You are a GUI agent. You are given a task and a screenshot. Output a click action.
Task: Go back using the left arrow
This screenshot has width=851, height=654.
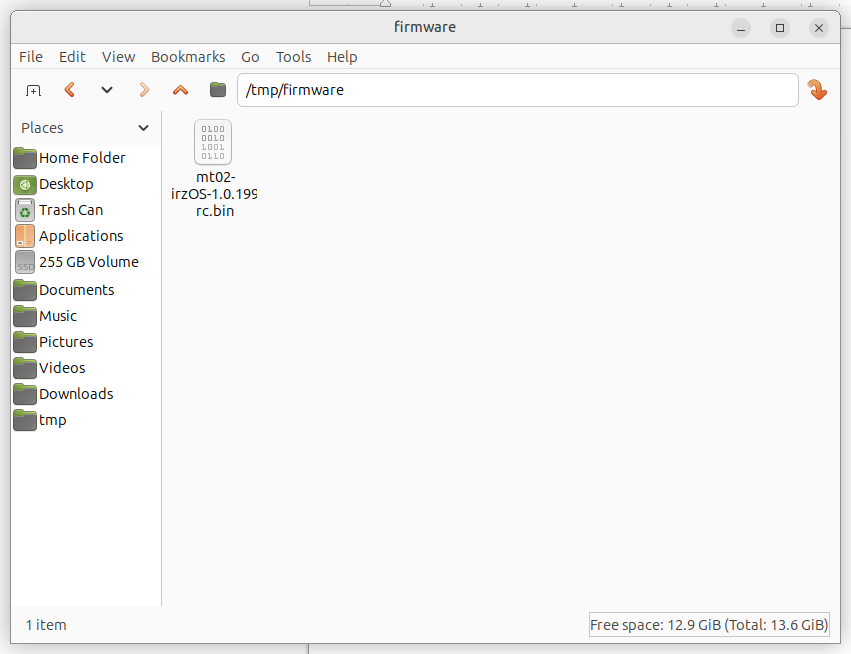pyautogui.click(x=70, y=90)
